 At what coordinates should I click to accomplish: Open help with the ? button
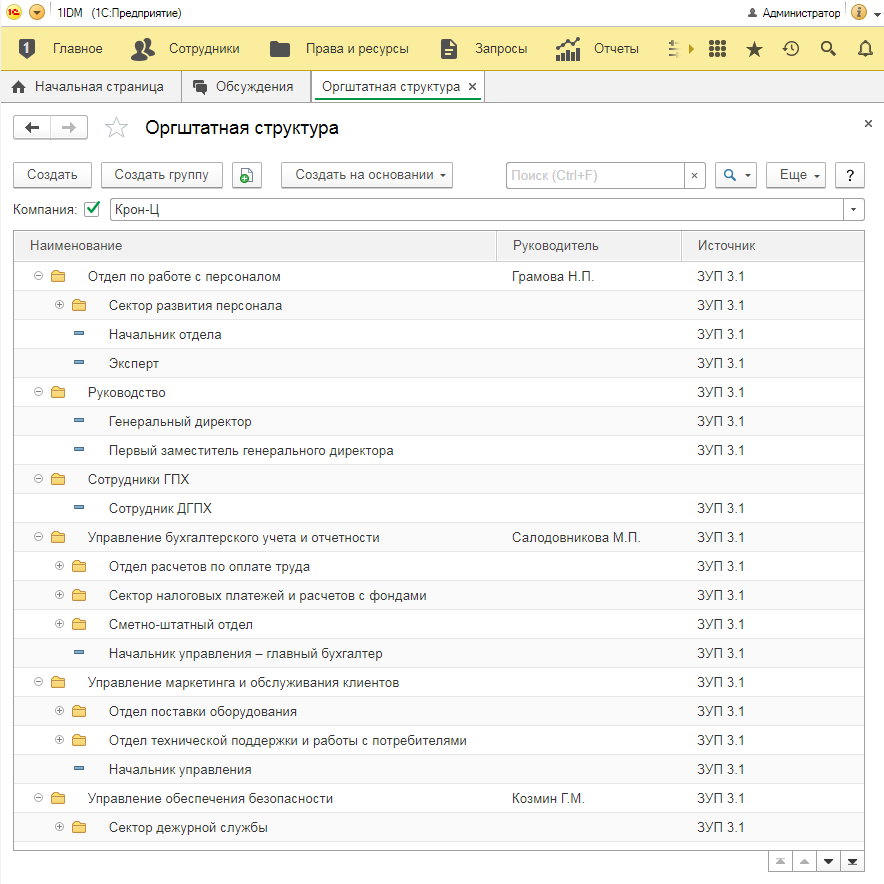click(x=850, y=175)
